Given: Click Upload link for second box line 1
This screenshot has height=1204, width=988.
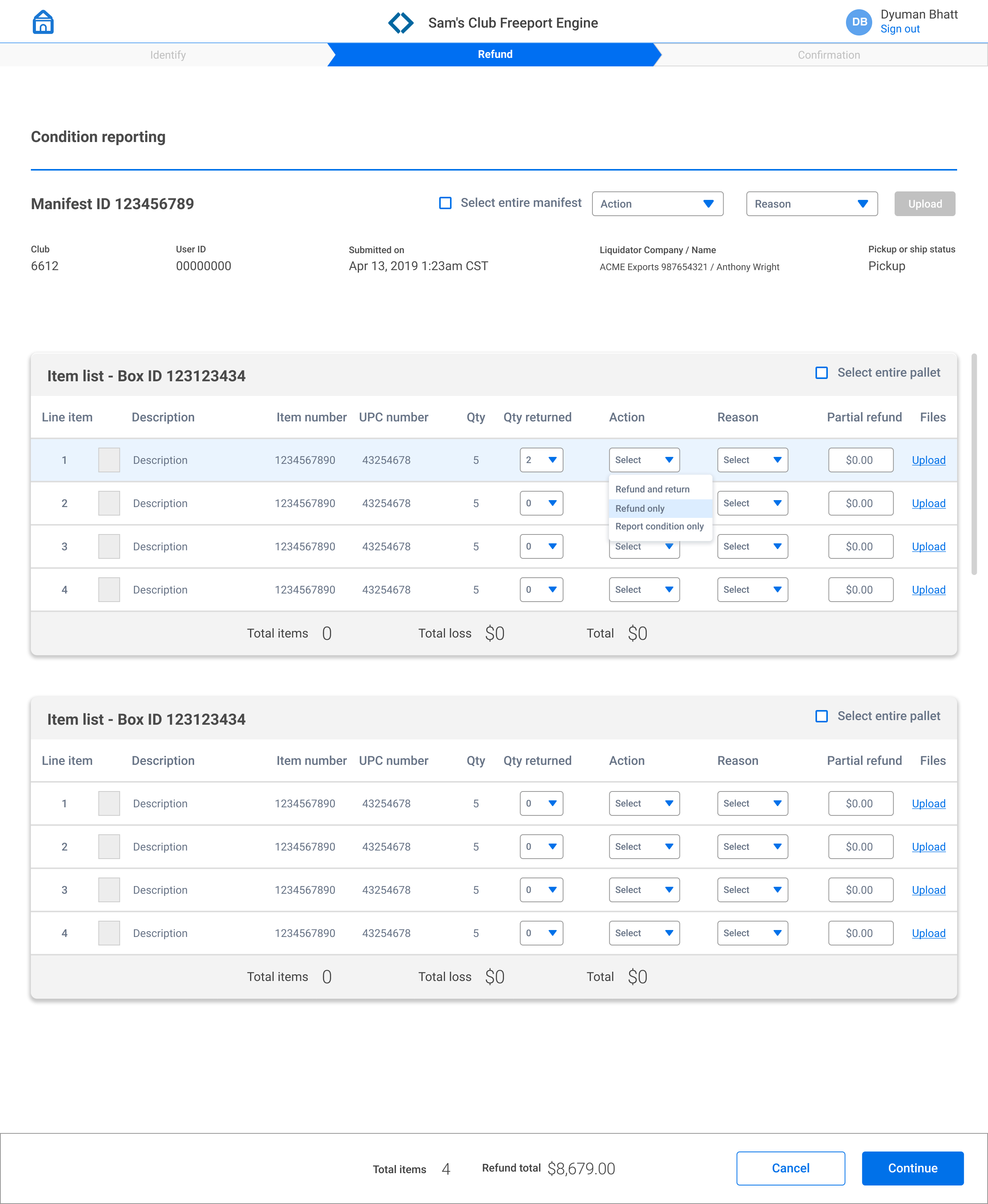Looking at the screenshot, I should [x=928, y=804].
